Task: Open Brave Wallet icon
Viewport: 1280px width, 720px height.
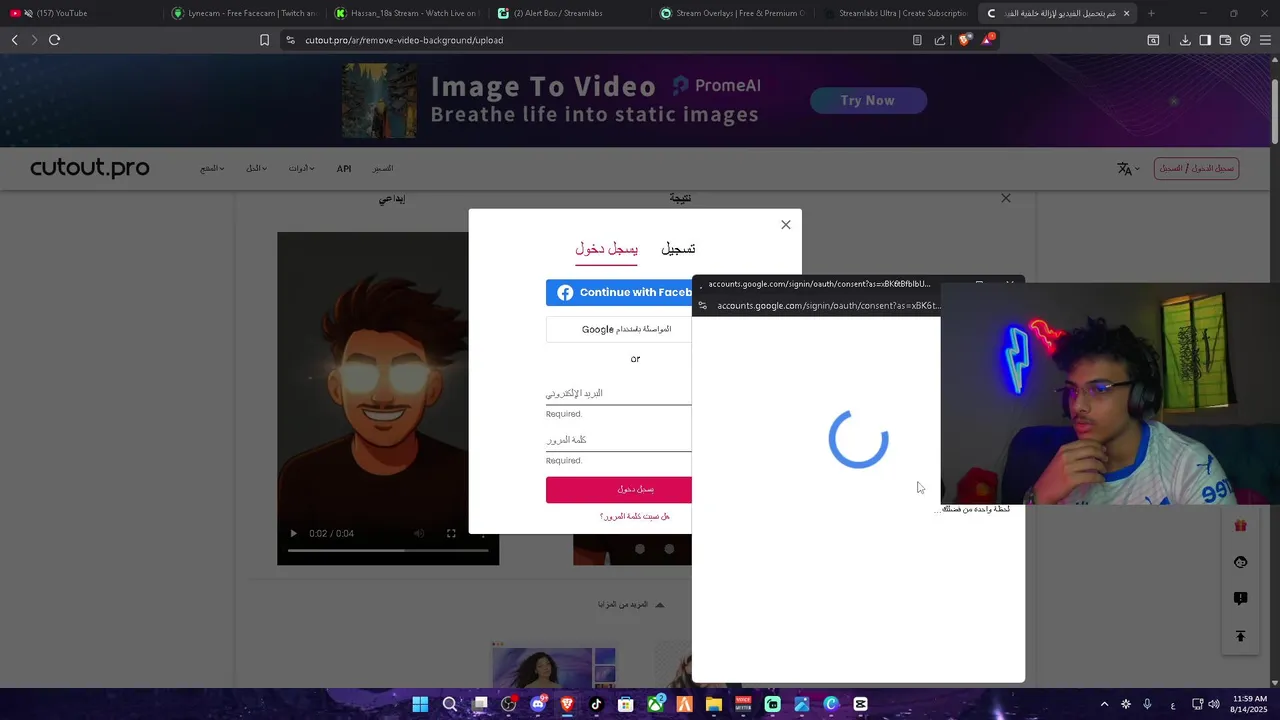Action: click(1225, 40)
